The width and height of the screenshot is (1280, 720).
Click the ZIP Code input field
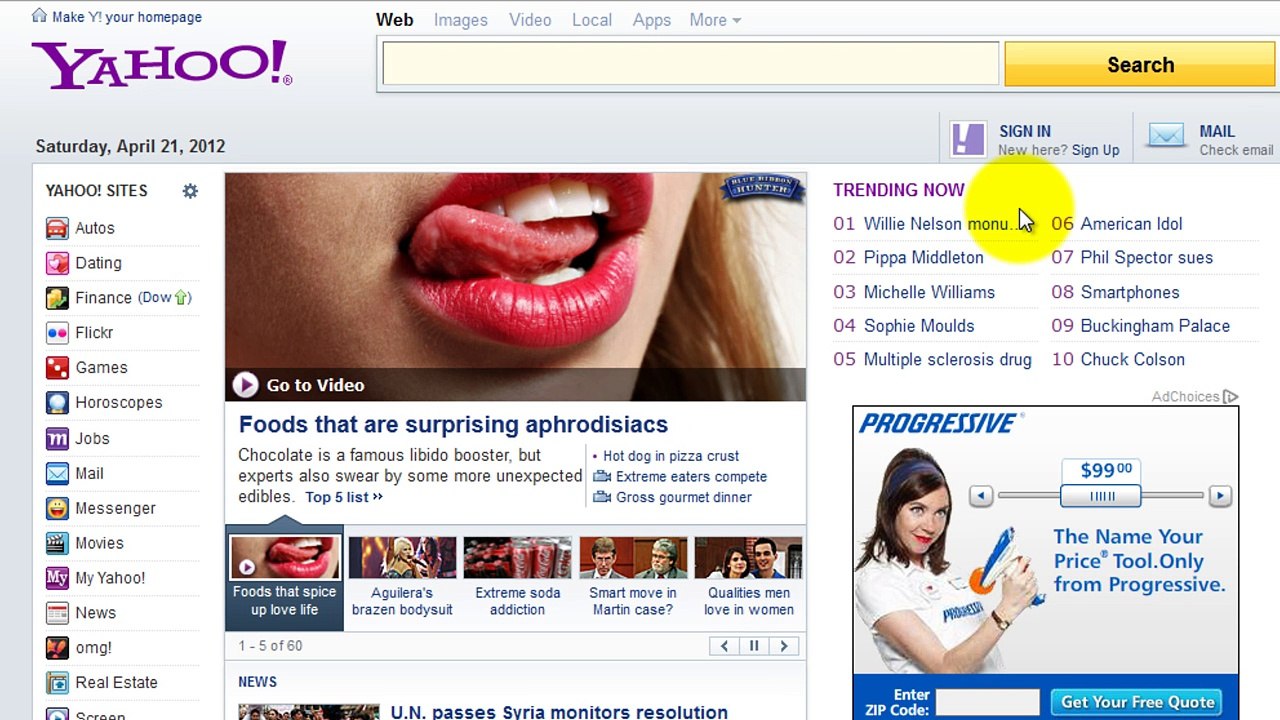click(987, 702)
